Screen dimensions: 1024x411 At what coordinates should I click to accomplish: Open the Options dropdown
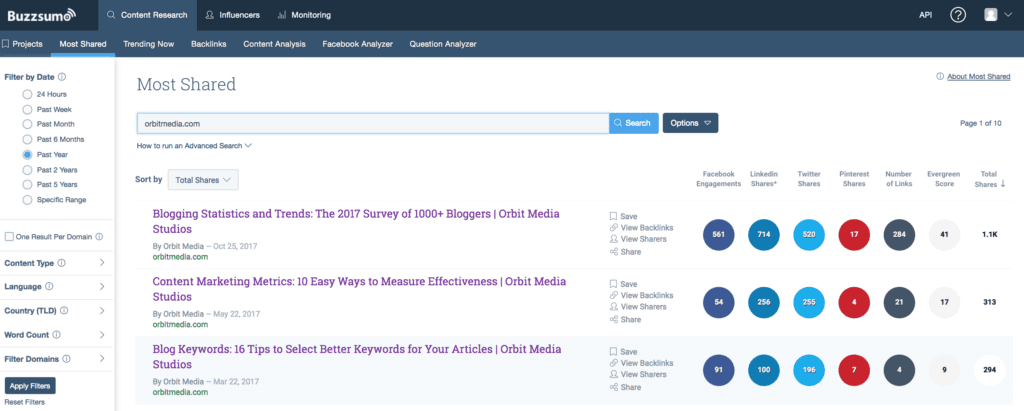click(690, 123)
